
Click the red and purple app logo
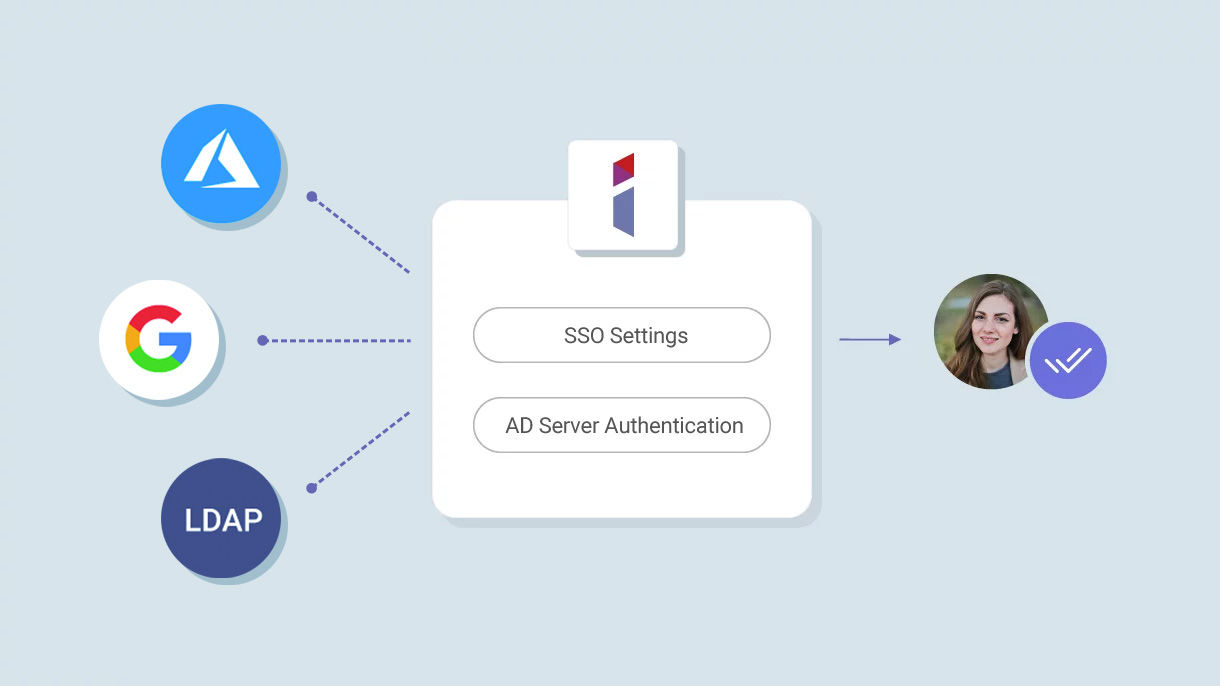coord(623,195)
